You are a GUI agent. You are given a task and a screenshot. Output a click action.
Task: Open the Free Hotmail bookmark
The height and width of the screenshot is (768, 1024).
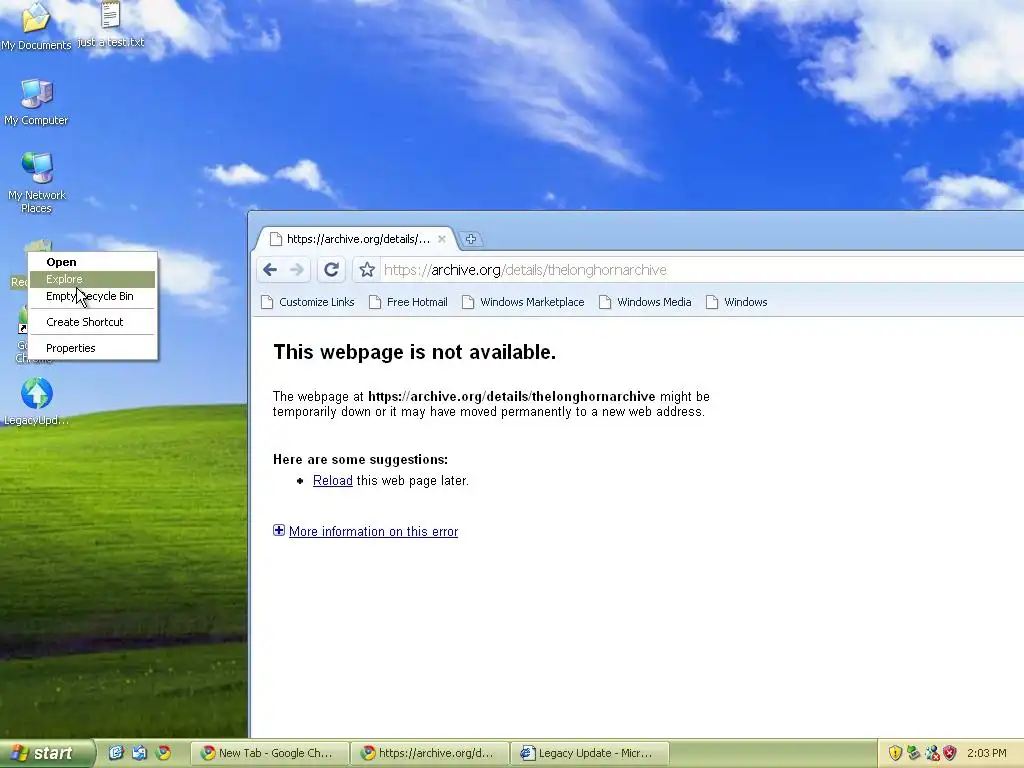[x=408, y=302]
